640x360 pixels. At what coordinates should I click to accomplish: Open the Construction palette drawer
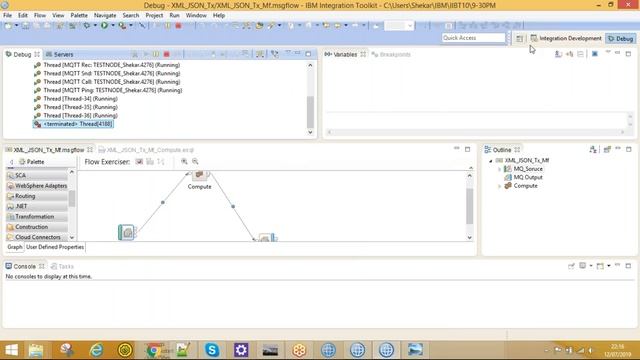pos(37,227)
